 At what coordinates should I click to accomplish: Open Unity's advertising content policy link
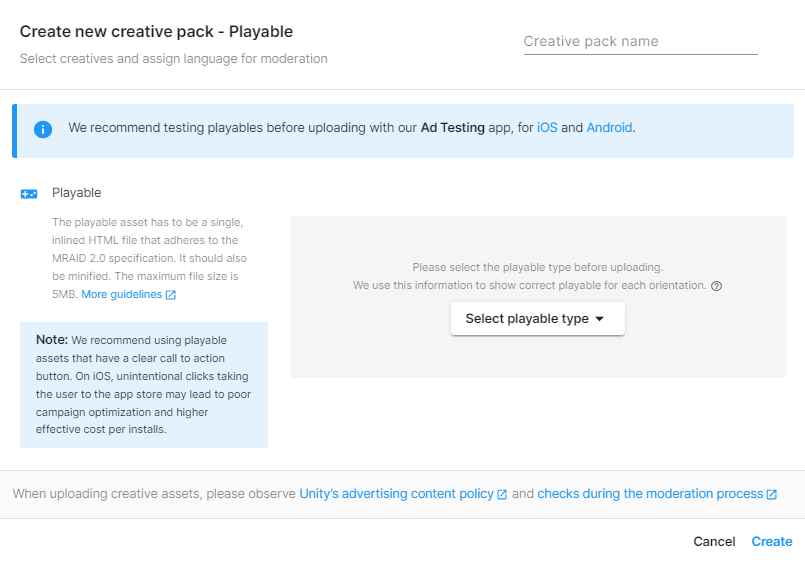pyautogui.click(x=396, y=494)
